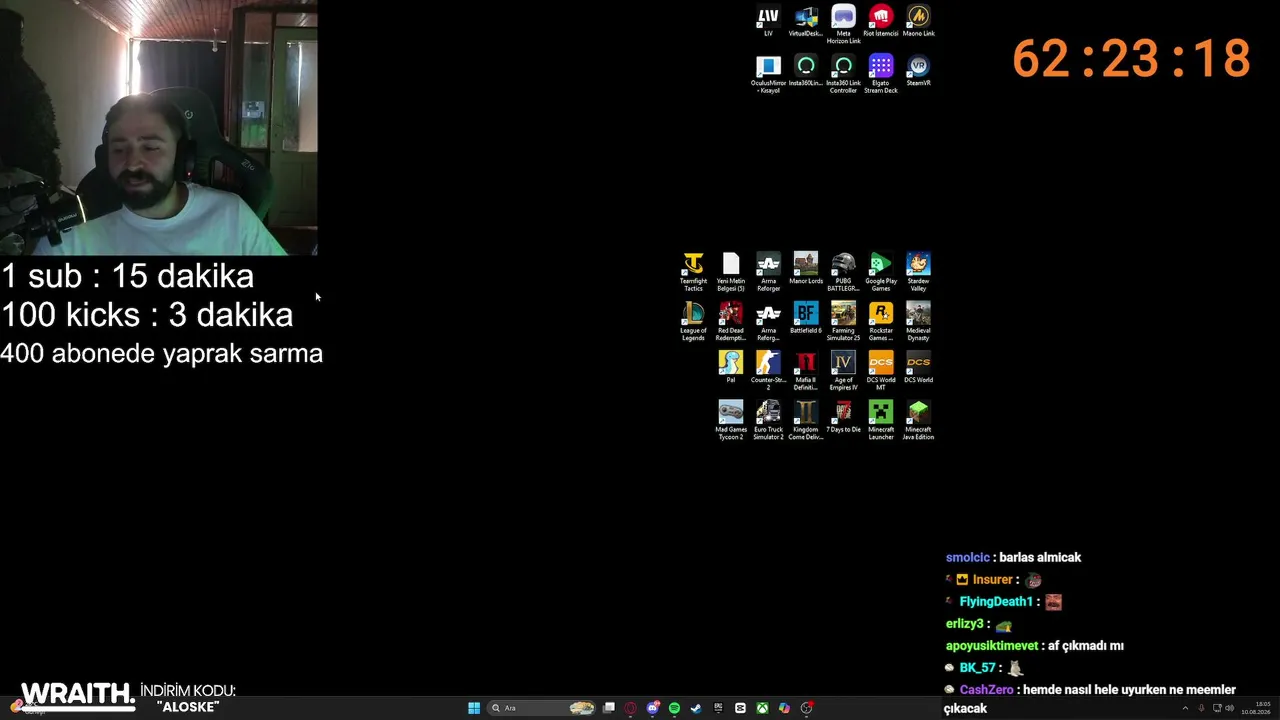Screen dimensions: 1280x720
Task: Open the DCS World MT shortcut
Action: [881, 371]
